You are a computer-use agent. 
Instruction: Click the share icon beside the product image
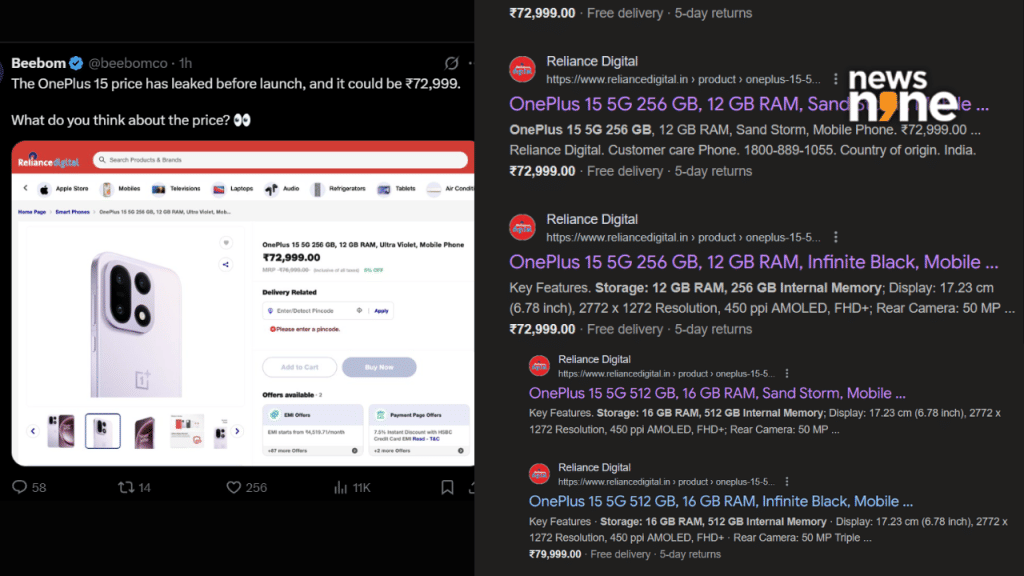pyautogui.click(x=225, y=263)
